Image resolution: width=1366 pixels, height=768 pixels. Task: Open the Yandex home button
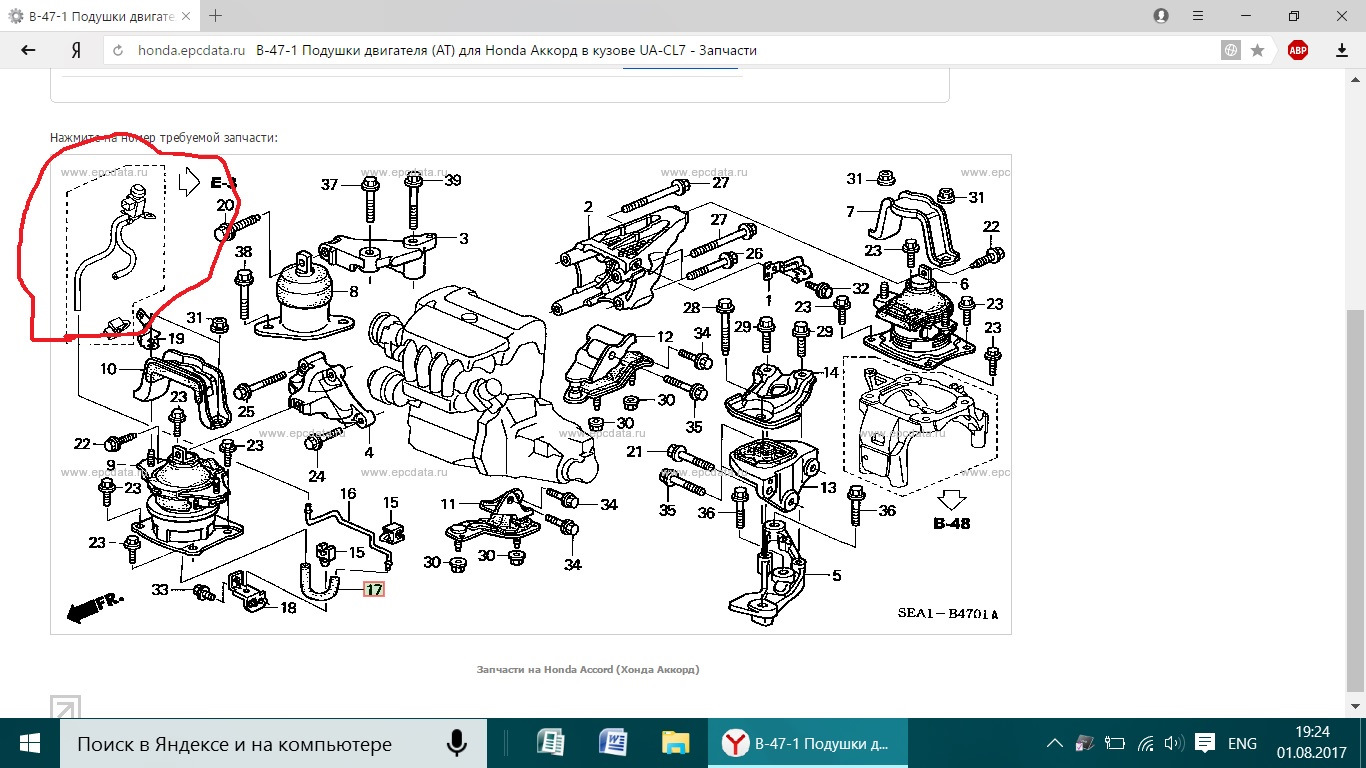(x=76, y=50)
